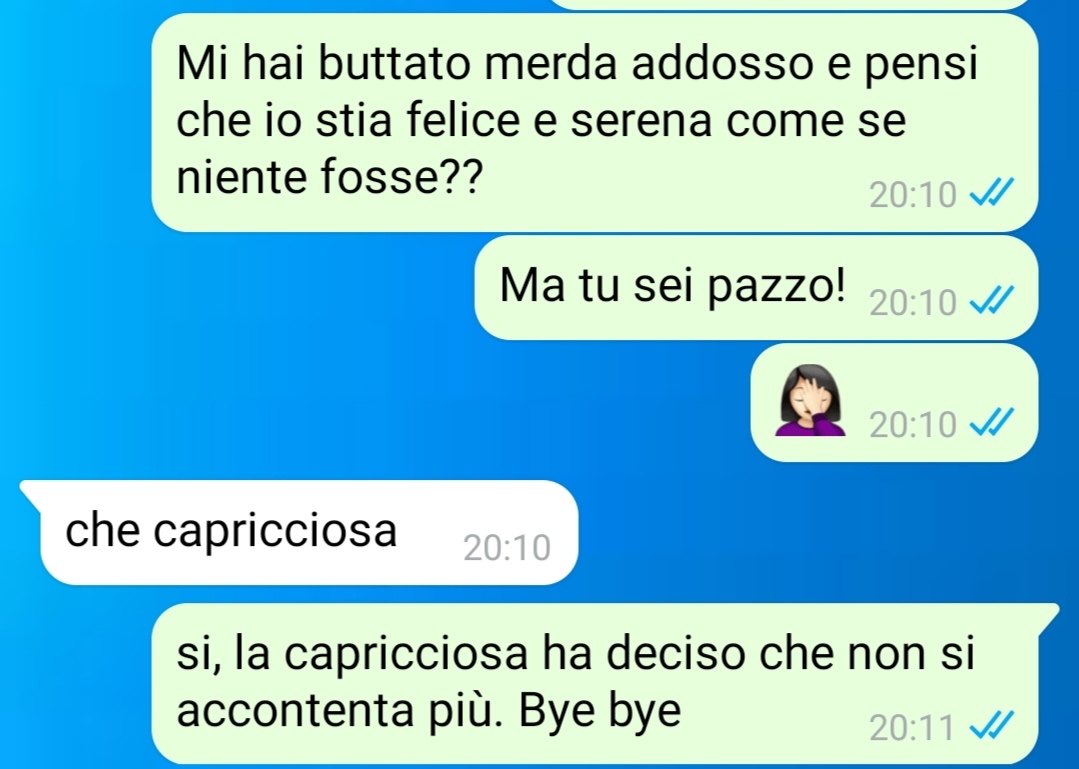Viewport: 1079px width, 769px height.
Task: Tap the blue double checkmark beside 20:11
Action: pos(992,724)
